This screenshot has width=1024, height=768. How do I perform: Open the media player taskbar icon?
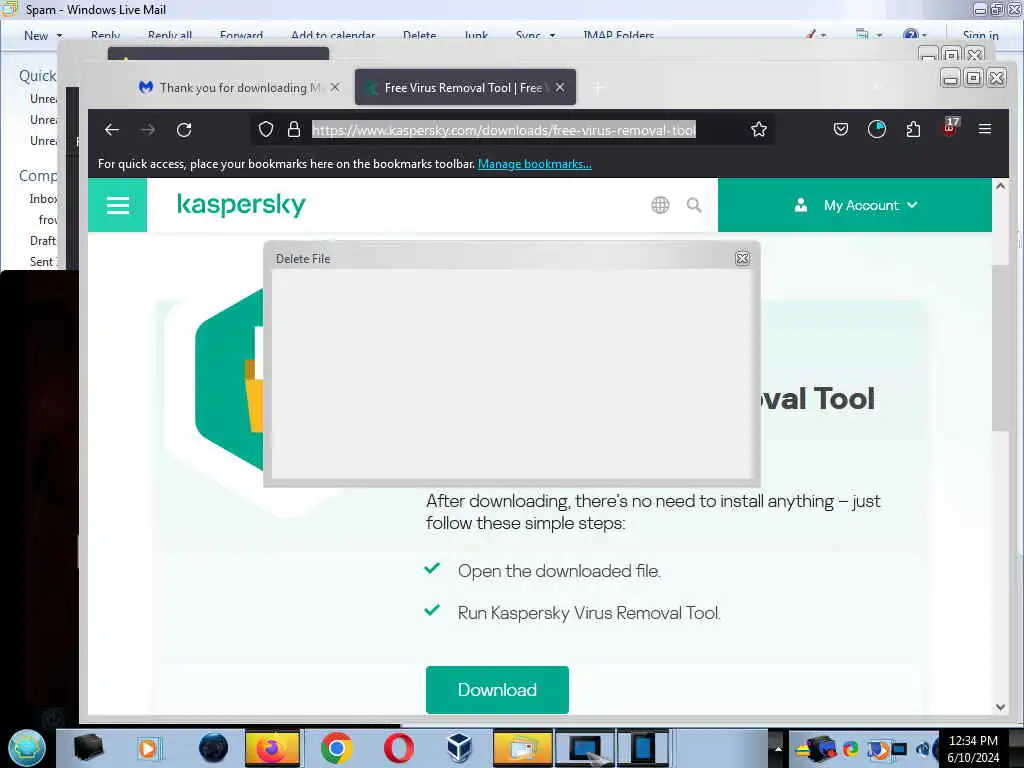tap(148, 748)
